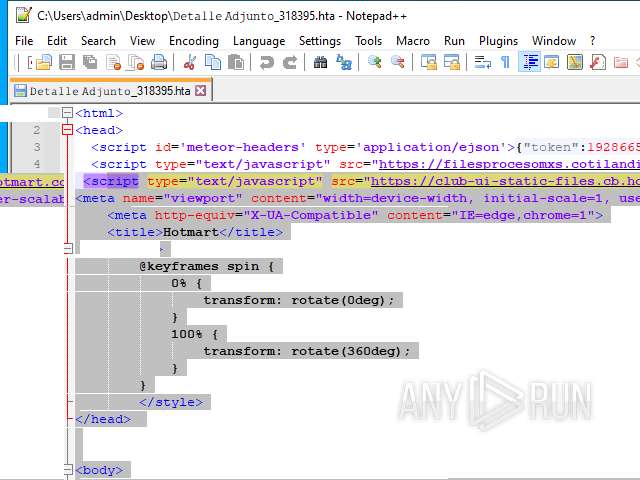The height and width of the screenshot is (480, 640).
Task: Print the document with the printer icon
Action: (159, 62)
